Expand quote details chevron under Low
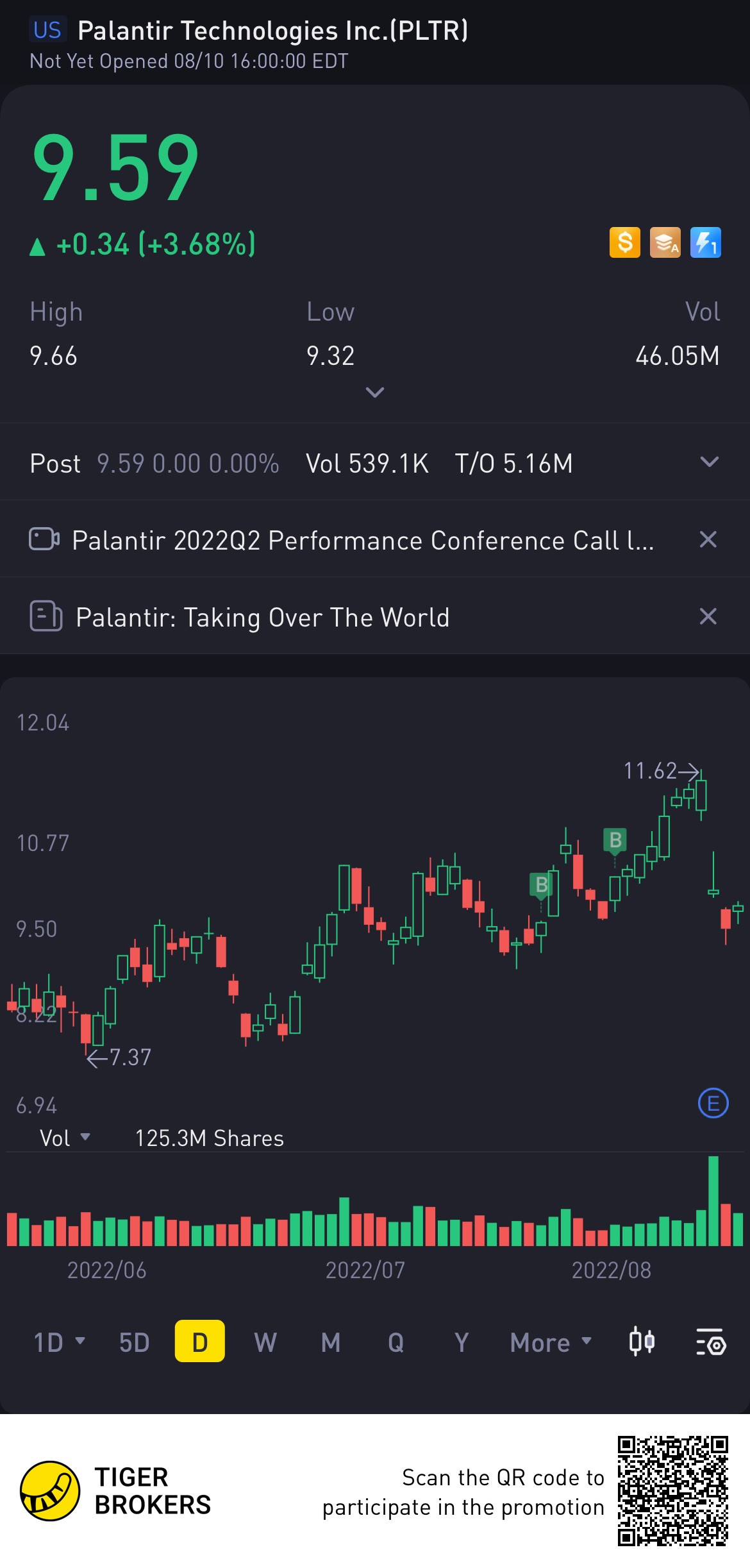750x1568 pixels. click(375, 392)
